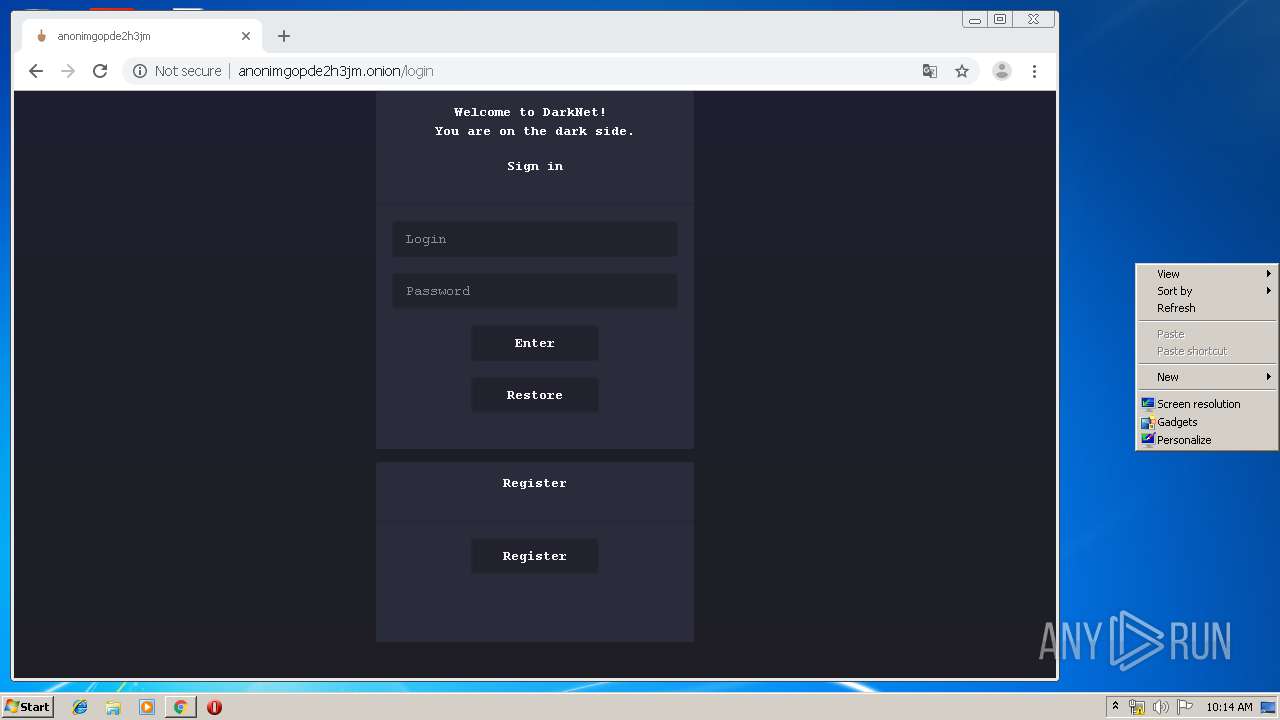Click the Show desktop tray button

coord(1268,707)
